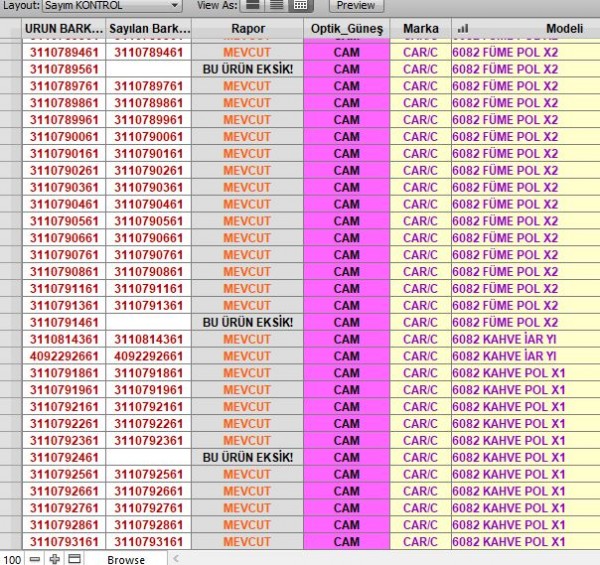
Task: Click CAM cell in row 3110790161
Action: pos(347,153)
